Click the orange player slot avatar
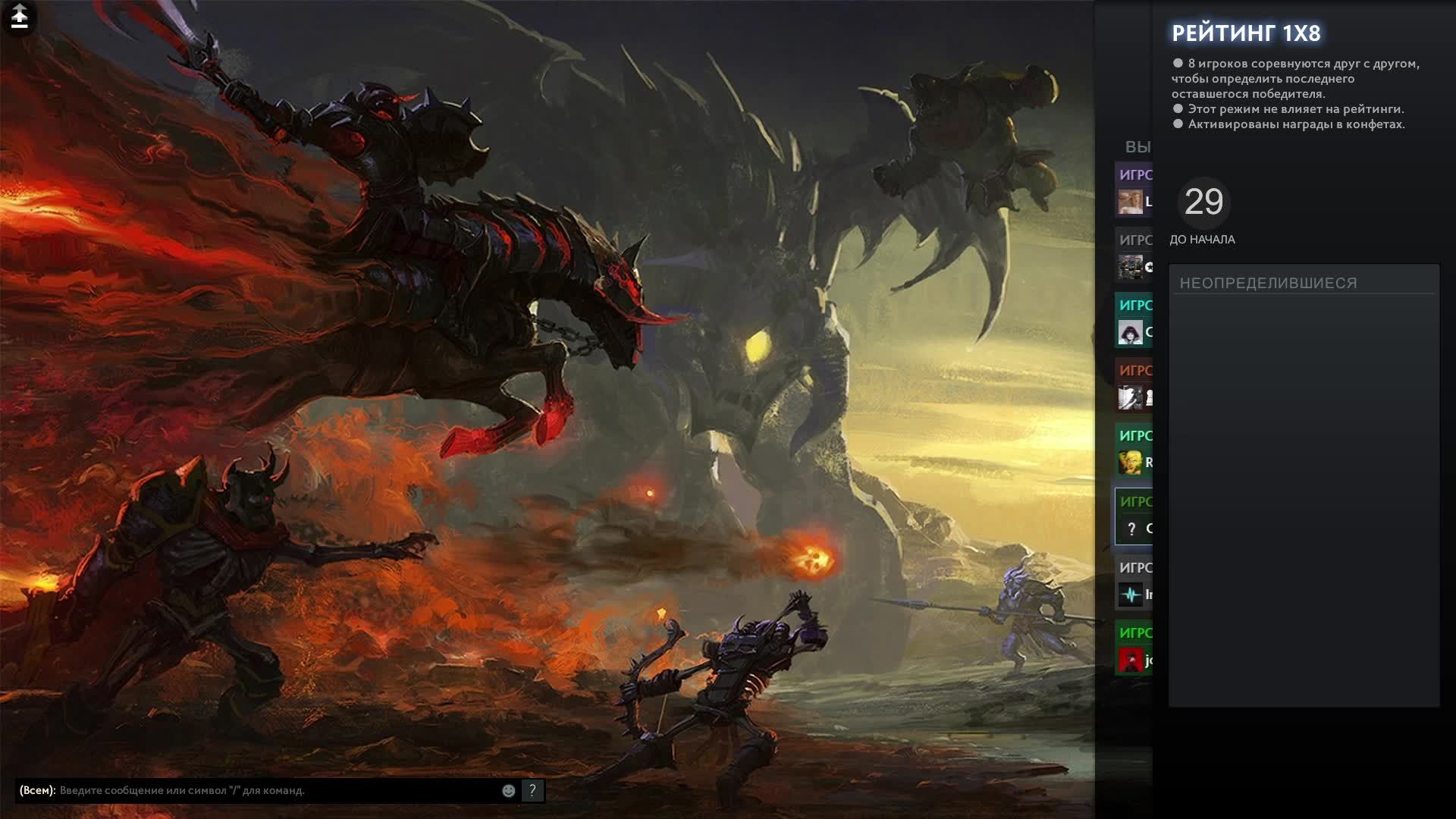Image resolution: width=1456 pixels, height=819 pixels. [x=1130, y=397]
